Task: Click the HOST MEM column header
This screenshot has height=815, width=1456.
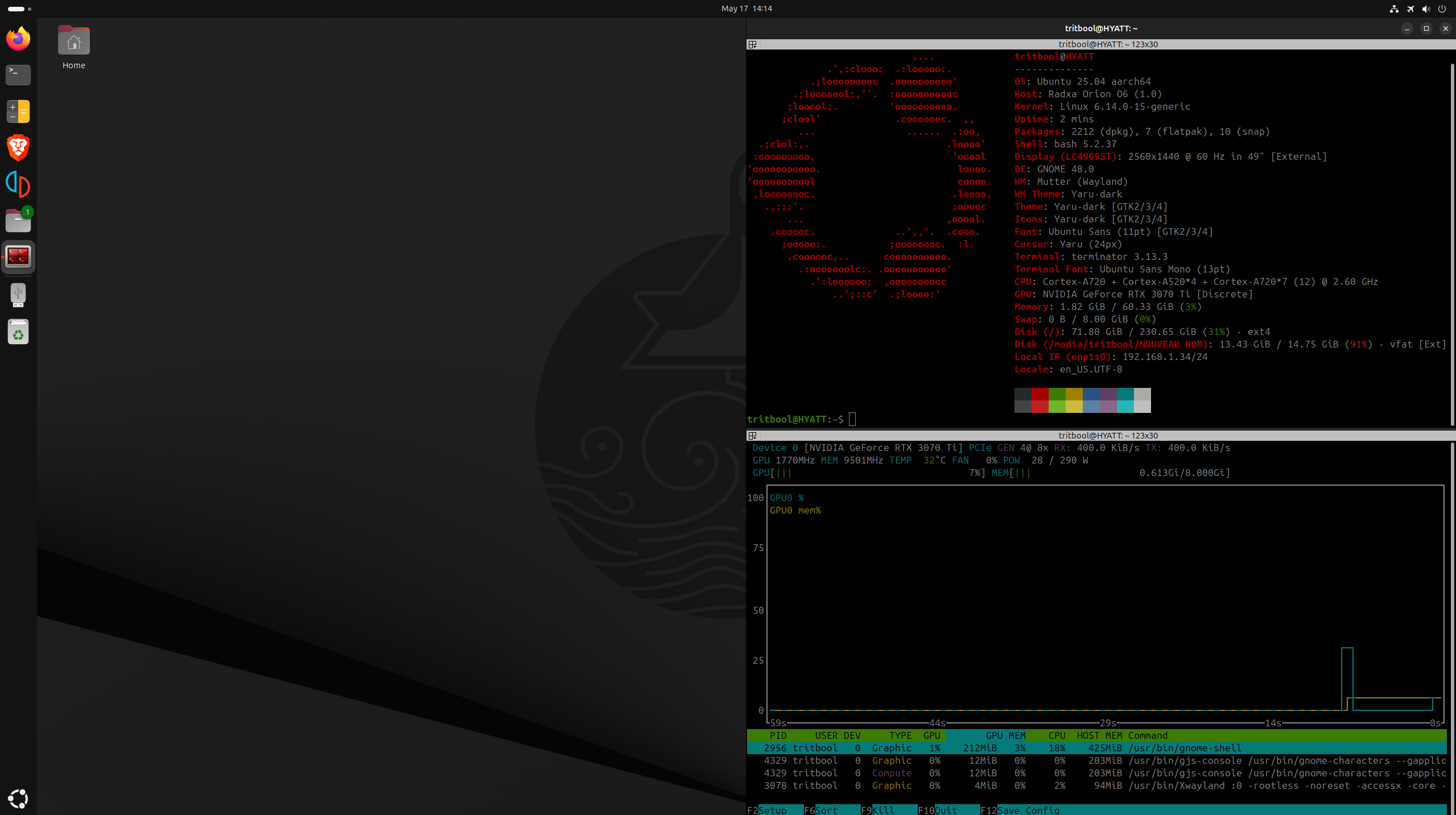Action: tap(1099, 735)
